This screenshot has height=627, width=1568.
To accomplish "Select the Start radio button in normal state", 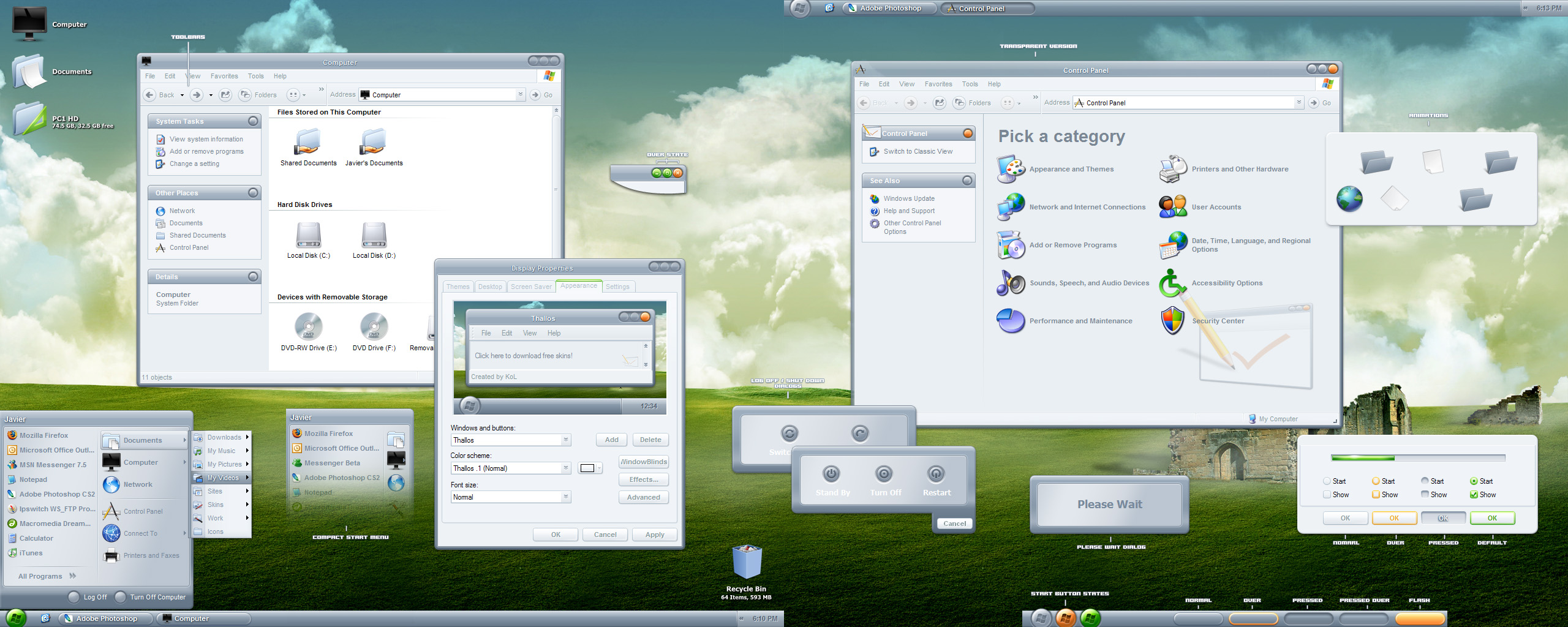I will (x=1327, y=481).
